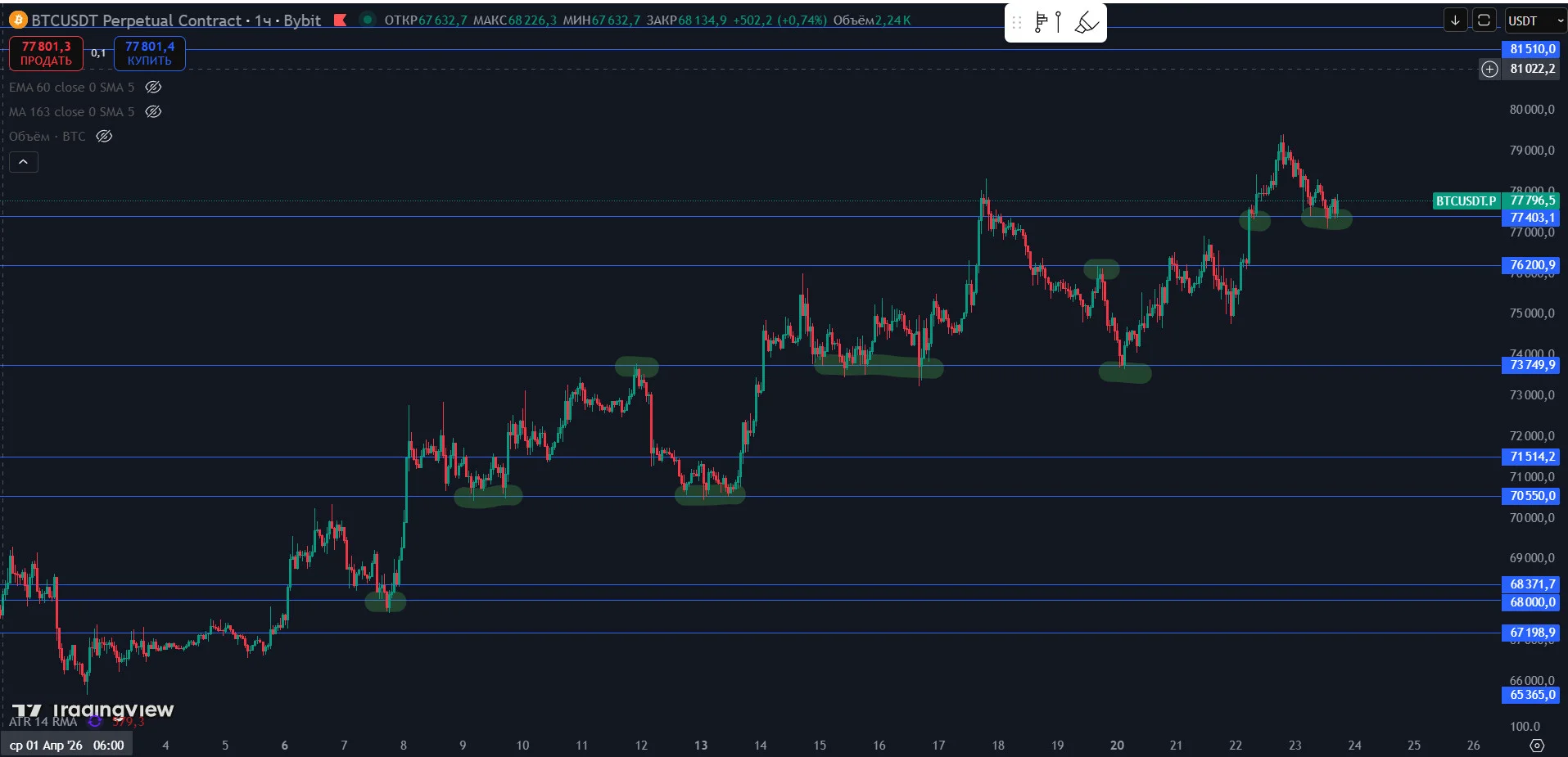This screenshot has width=1568, height=757.
Task: Click the 77 403,1 price level label
Action: point(1531,218)
